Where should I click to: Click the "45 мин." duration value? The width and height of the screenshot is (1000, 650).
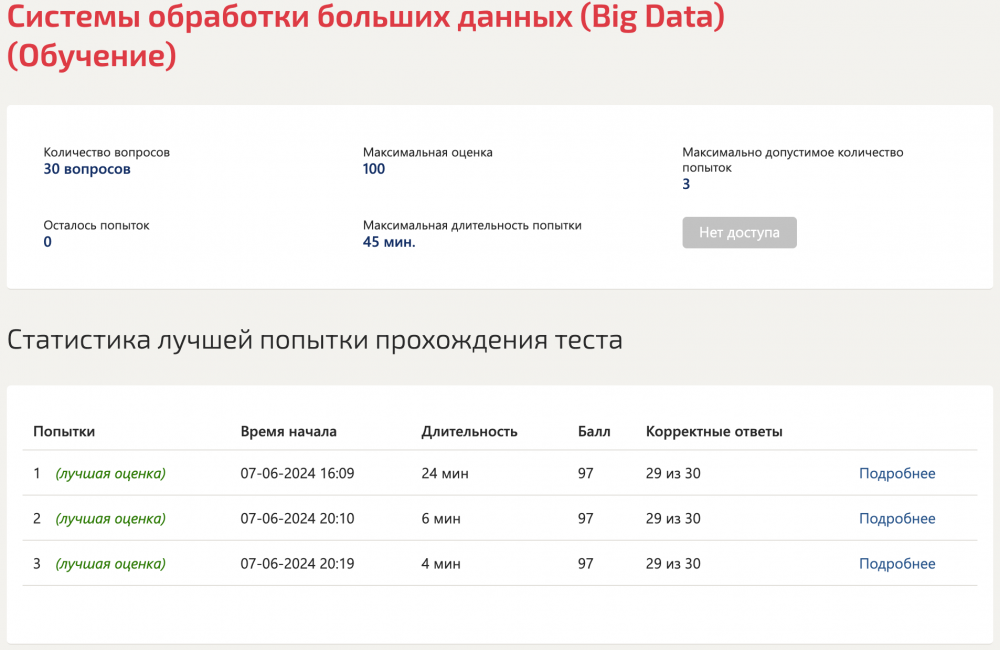tap(389, 242)
